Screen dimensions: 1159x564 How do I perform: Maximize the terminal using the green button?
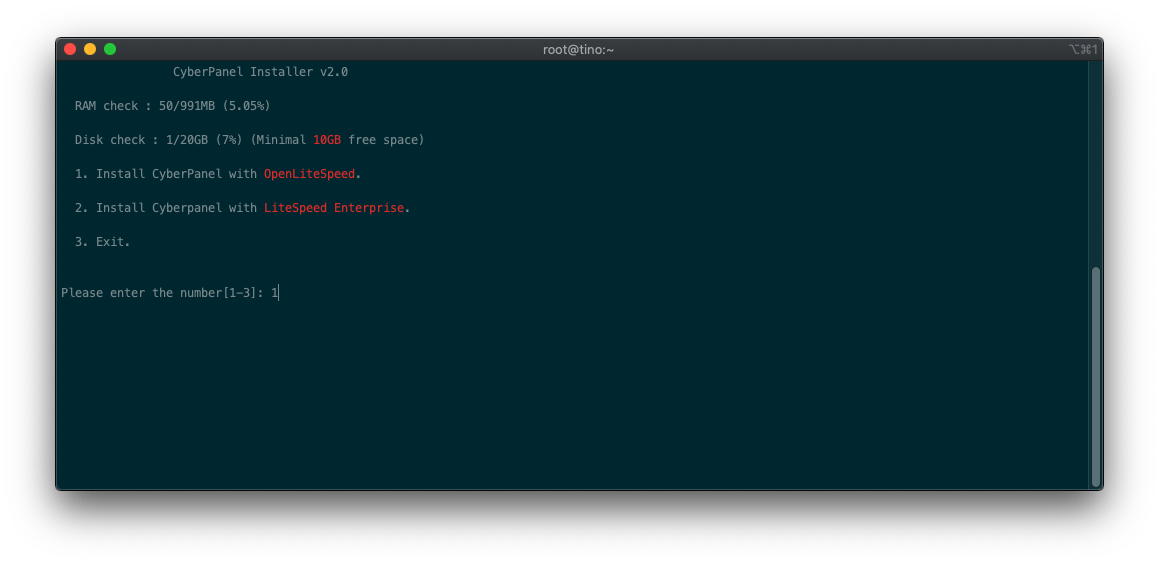pyautogui.click(x=110, y=50)
